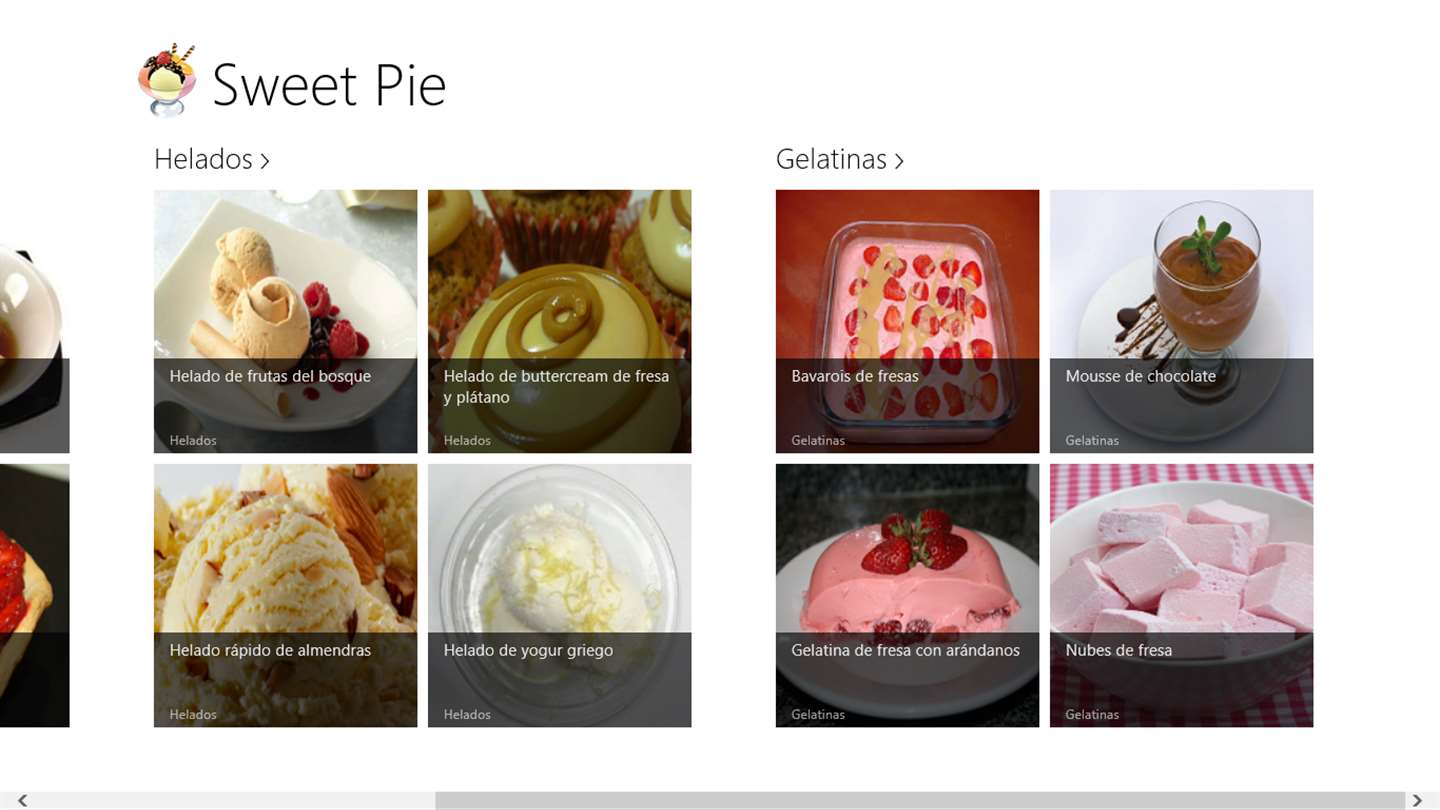Image resolution: width=1440 pixels, height=810 pixels.
Task: Open the Helados category header
Action: pyautogui.click(x=203, y=160)
